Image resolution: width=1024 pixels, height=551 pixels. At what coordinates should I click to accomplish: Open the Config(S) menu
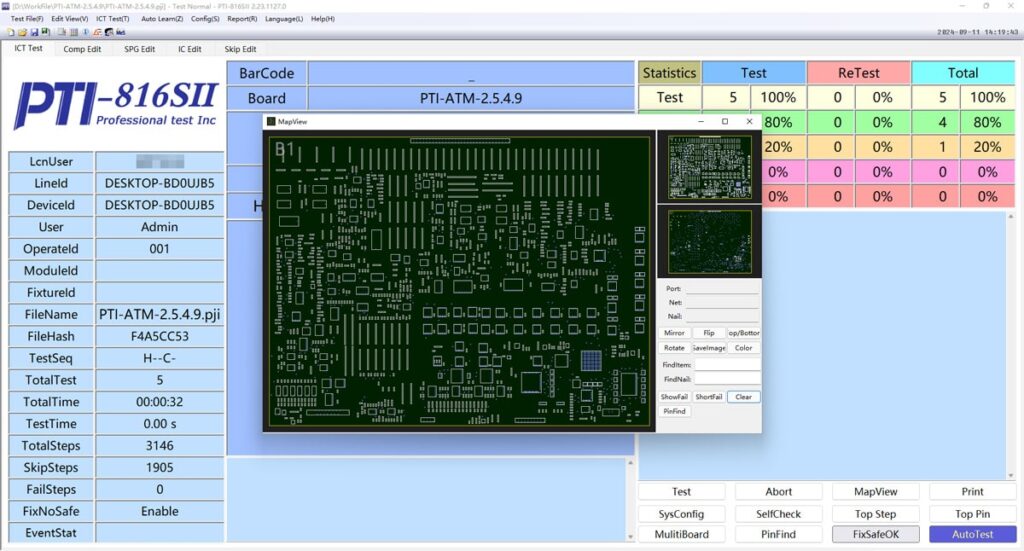point(205,19)
